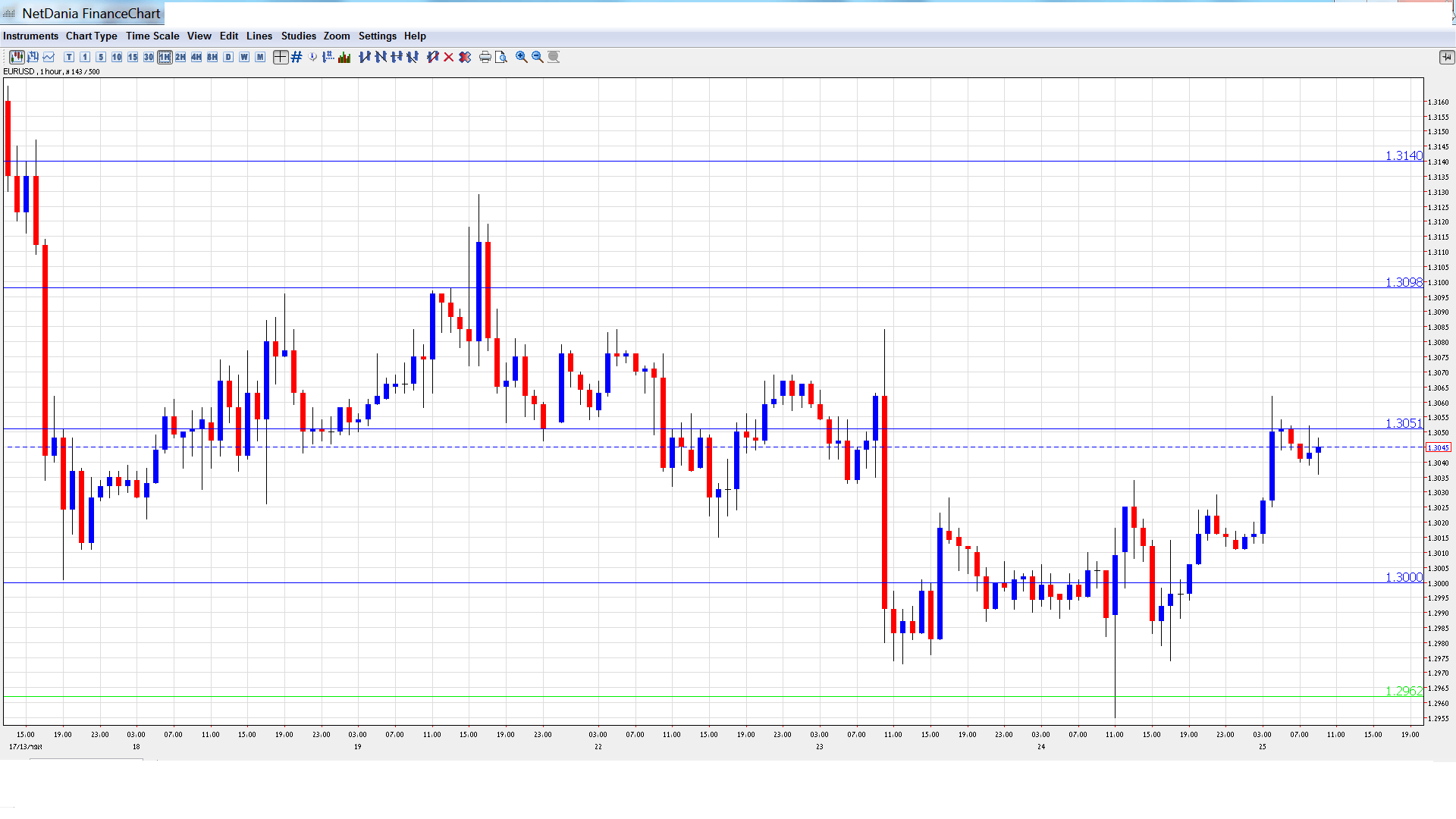Open the Chart Type menu
Screen dimensions: 1456x819
[91, 36]
